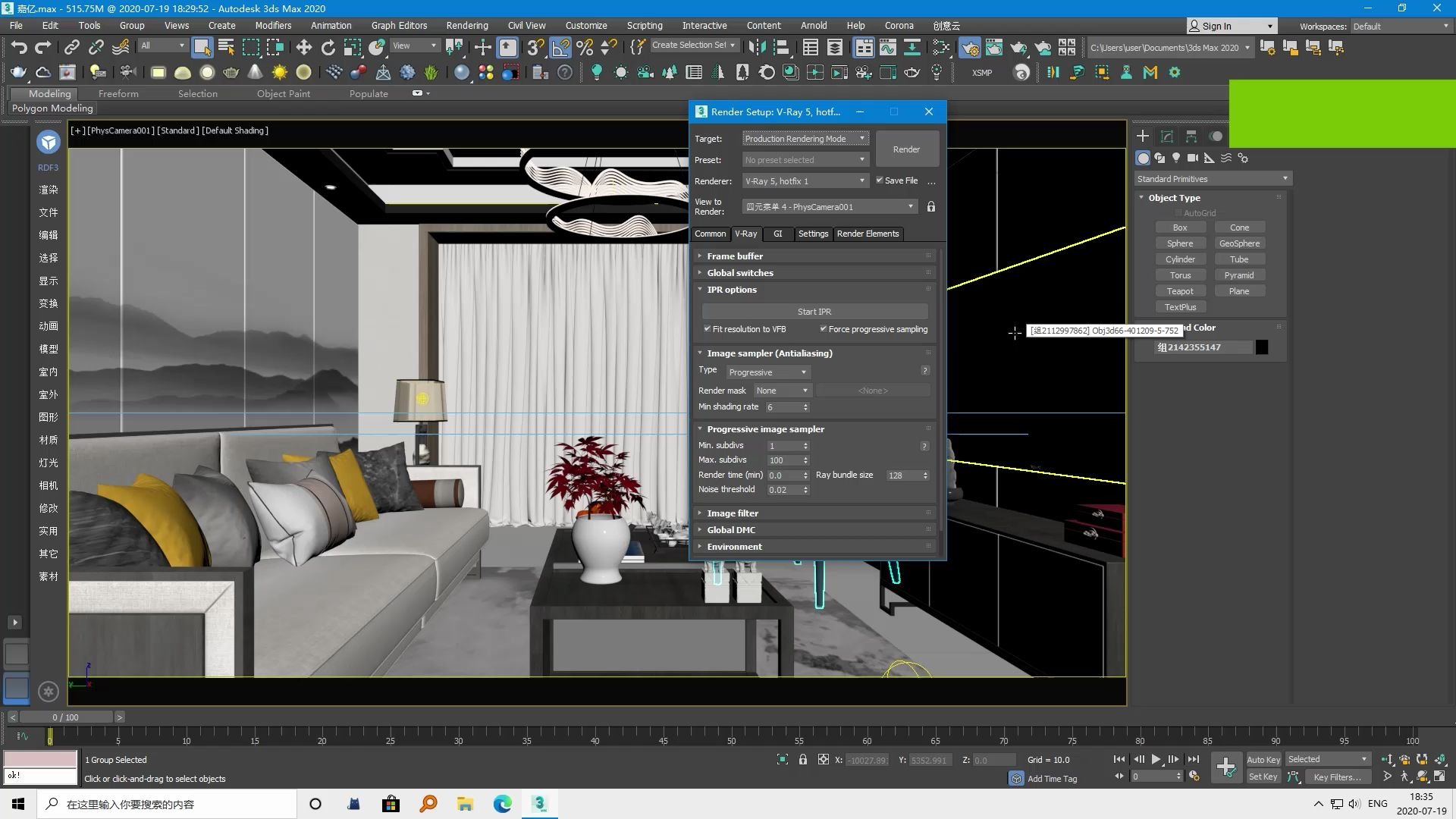Toggle Fit resolution to VFB checkbox
The image size is (1456, 819).
pyautogui.click(x=707, y=329)
